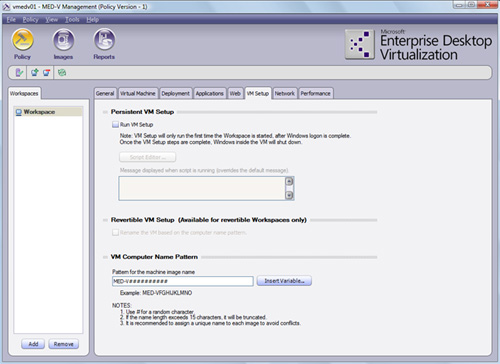Screen dimensions: 500x364
Task: Switch to the Network tab
Action: tap(285, 94)
